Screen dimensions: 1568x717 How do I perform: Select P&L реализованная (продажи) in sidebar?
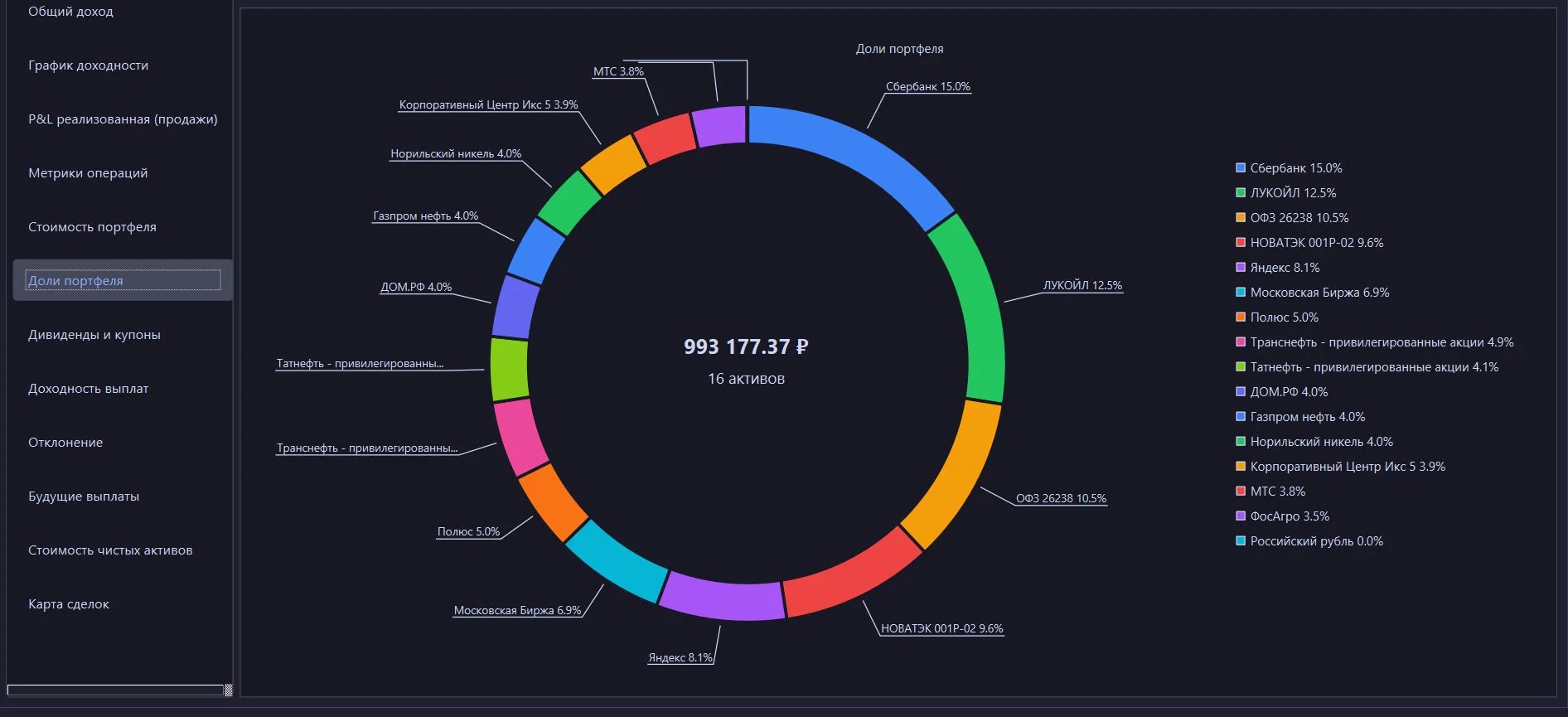(x=123, y=119)
